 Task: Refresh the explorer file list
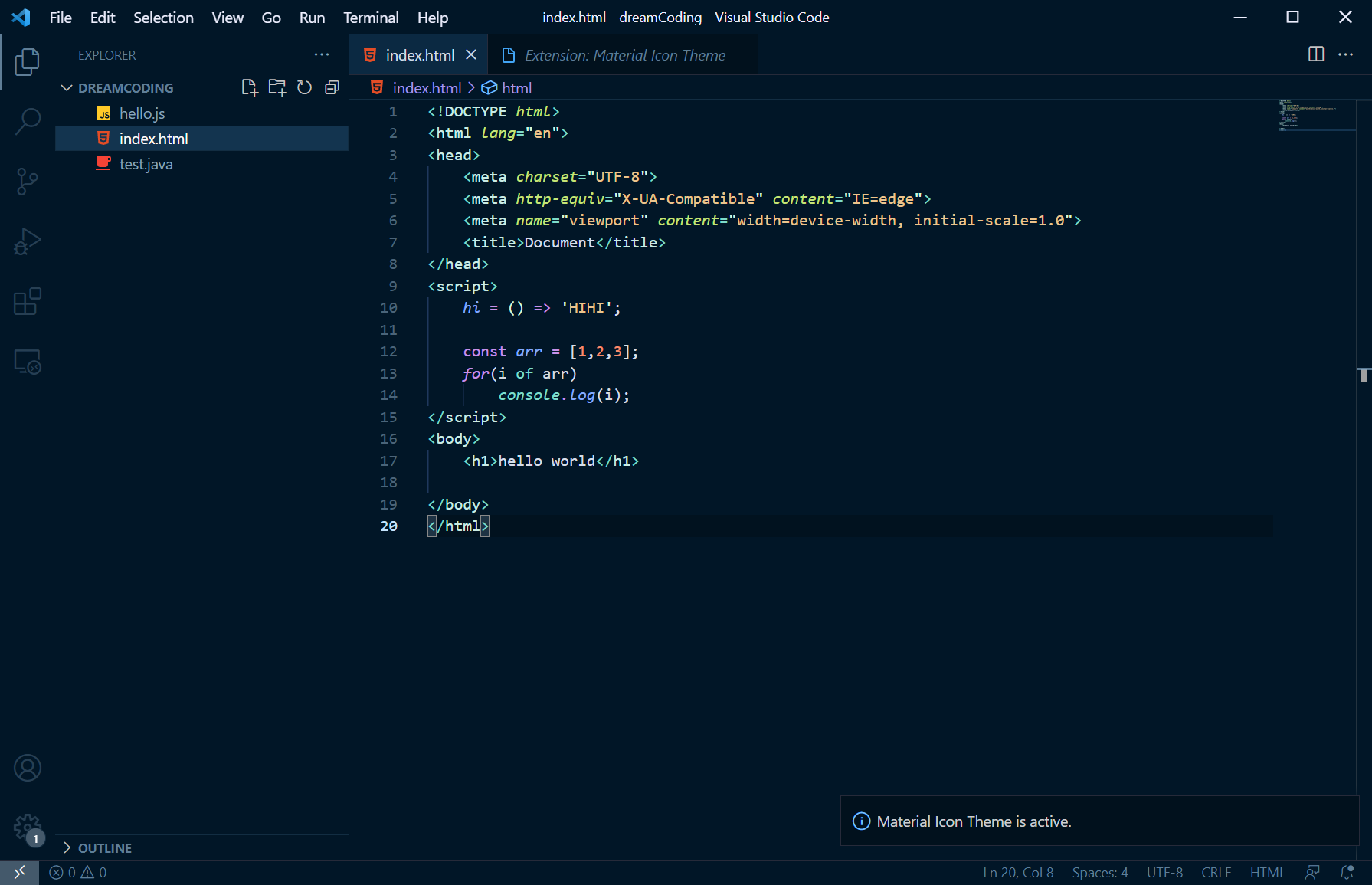click(x=304, y=87)
